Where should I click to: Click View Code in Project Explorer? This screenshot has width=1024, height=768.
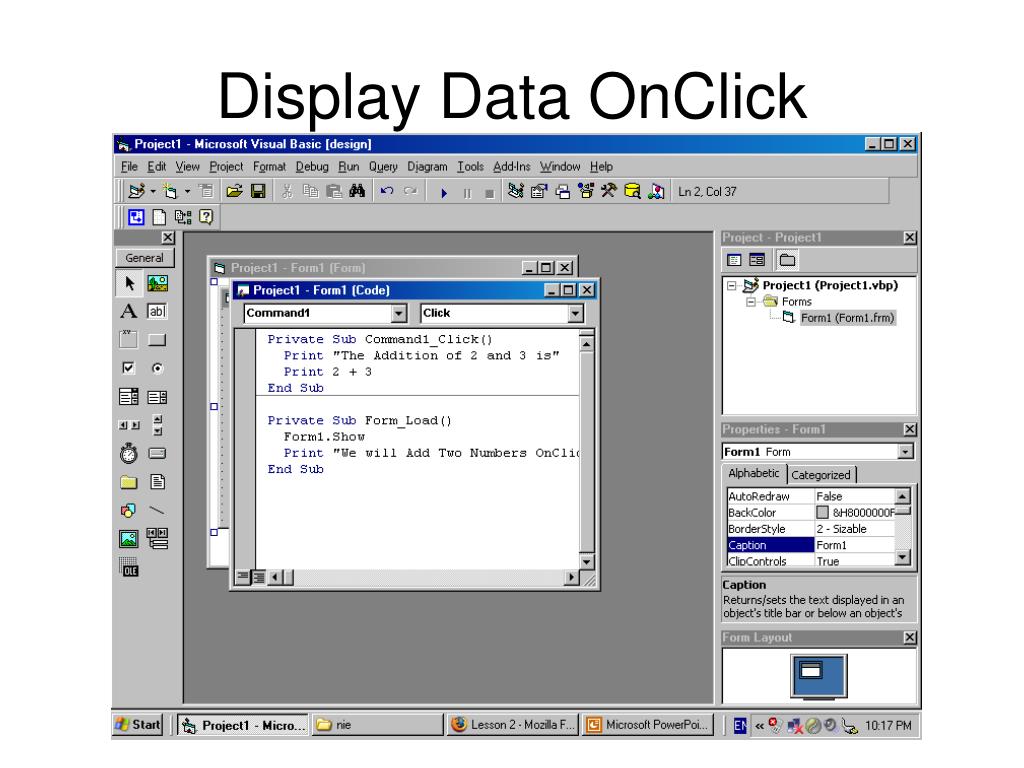pyautogui.click(x=734, y=260)
